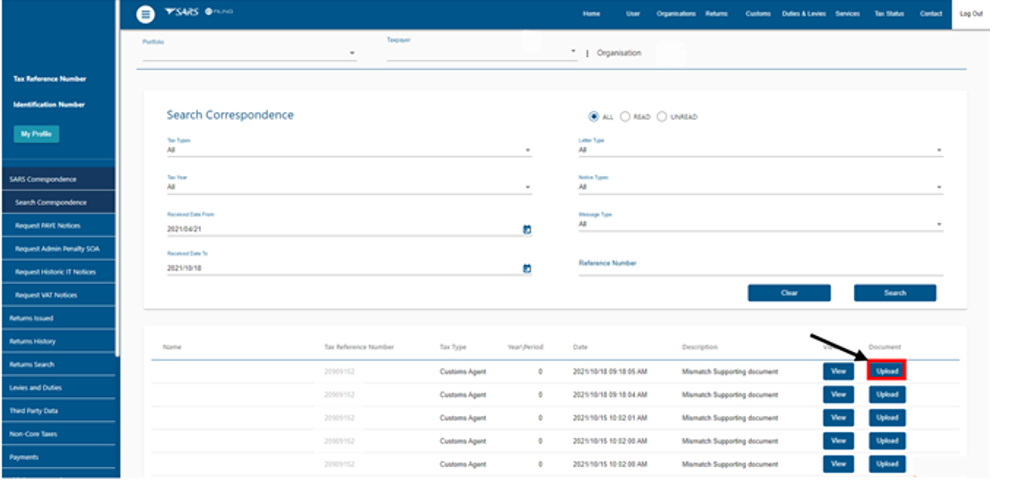Select the UNREAD radio button
This screenshot has height=481, width=1021.
pyautogui.click(x=662, y=116)
